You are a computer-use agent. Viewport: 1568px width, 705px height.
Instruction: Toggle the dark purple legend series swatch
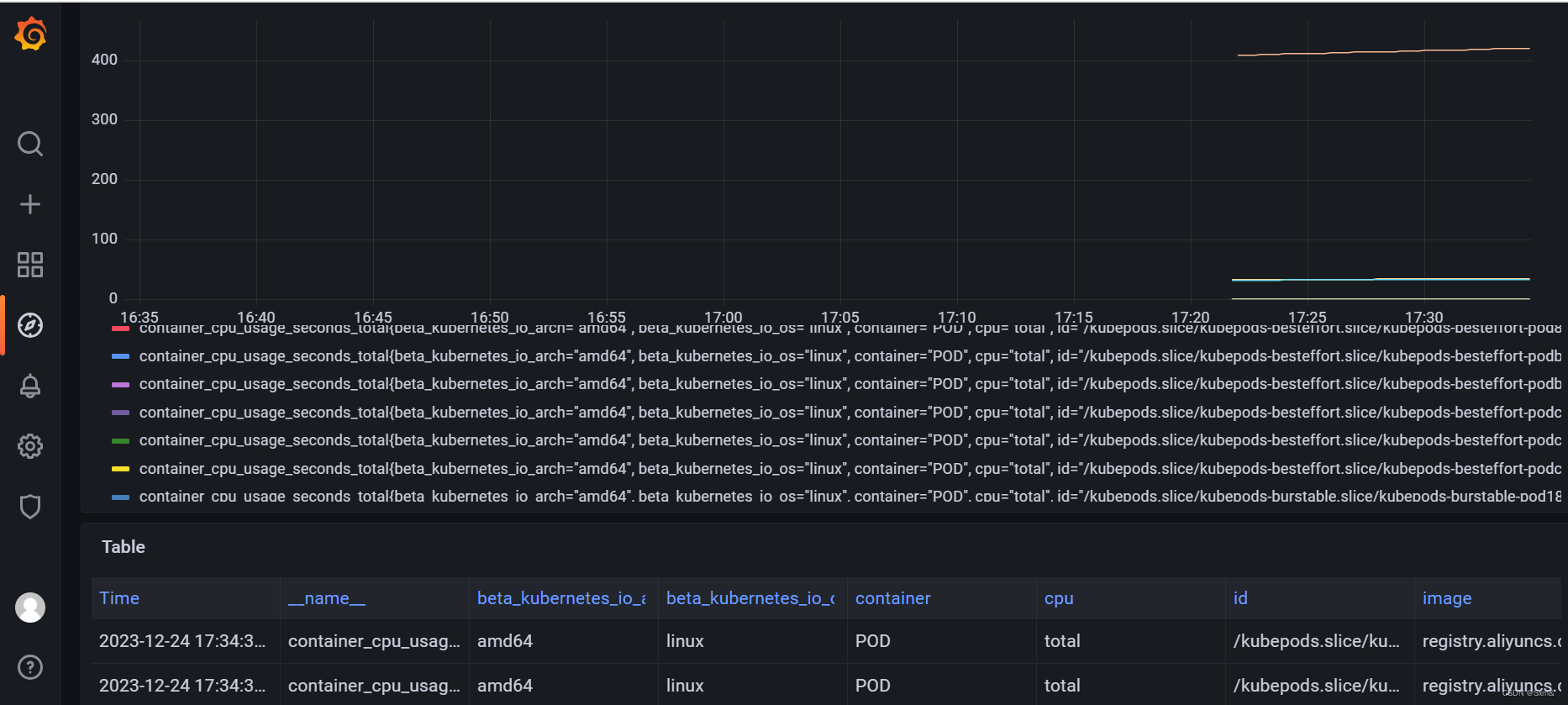click(x=120, y=413)
